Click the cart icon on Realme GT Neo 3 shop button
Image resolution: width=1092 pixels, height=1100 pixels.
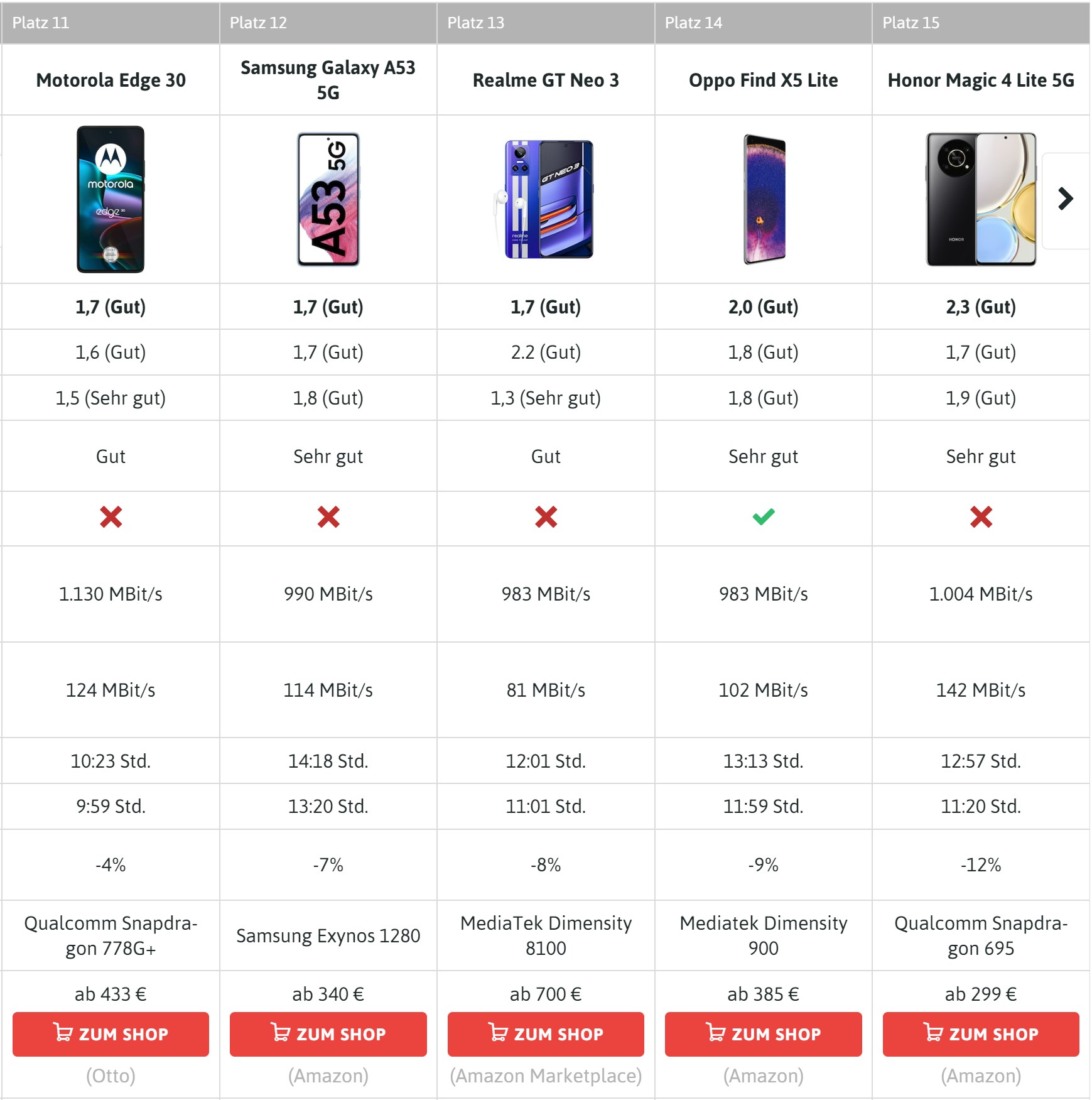[498, 1034]
